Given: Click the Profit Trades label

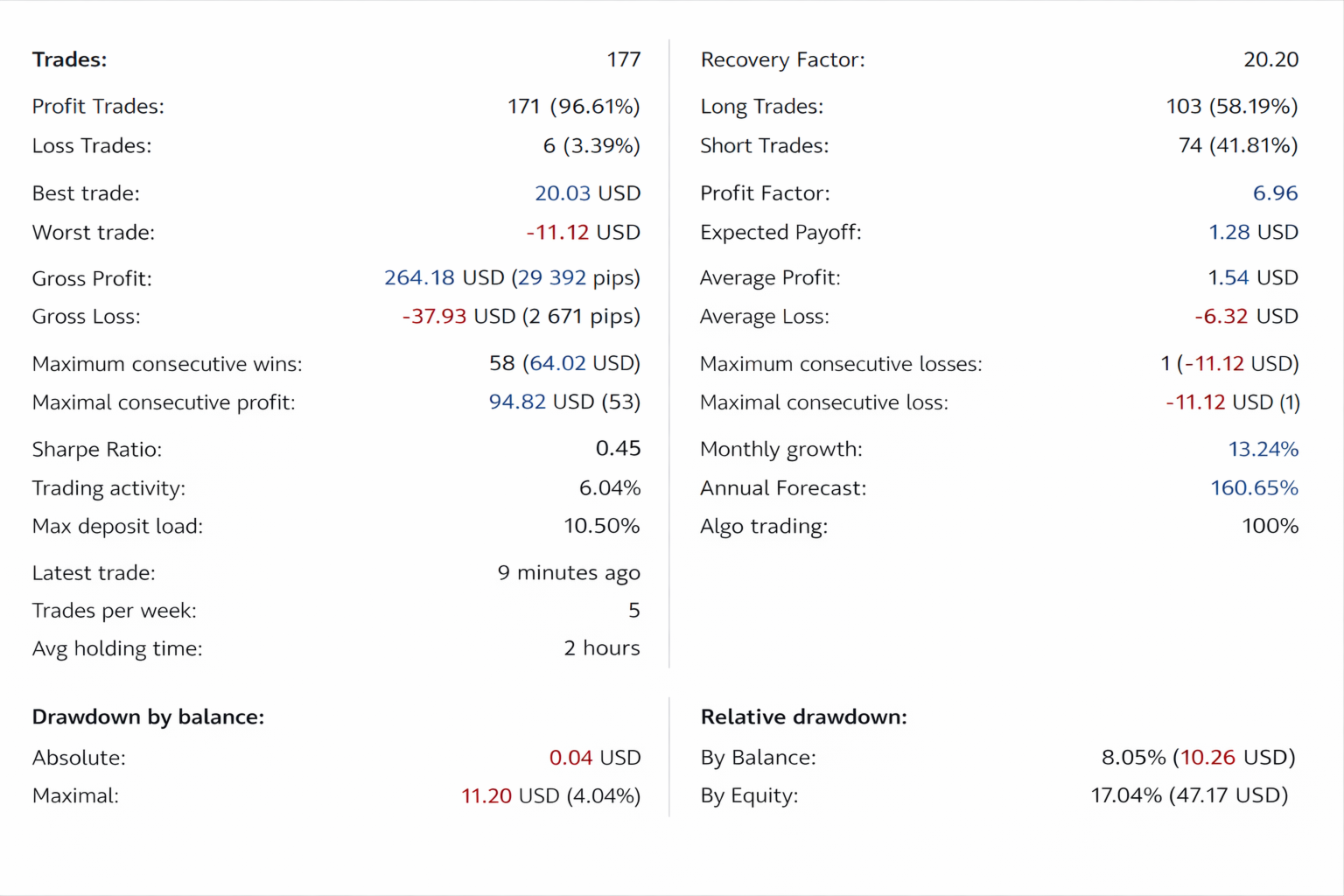Looking at the screenshot, I should [x=98, y=107].
